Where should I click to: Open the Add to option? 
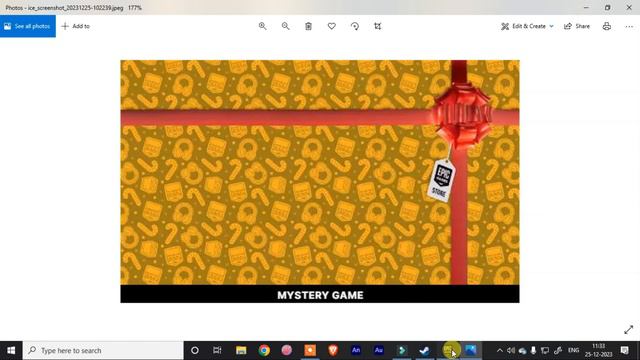pos(76,26)
